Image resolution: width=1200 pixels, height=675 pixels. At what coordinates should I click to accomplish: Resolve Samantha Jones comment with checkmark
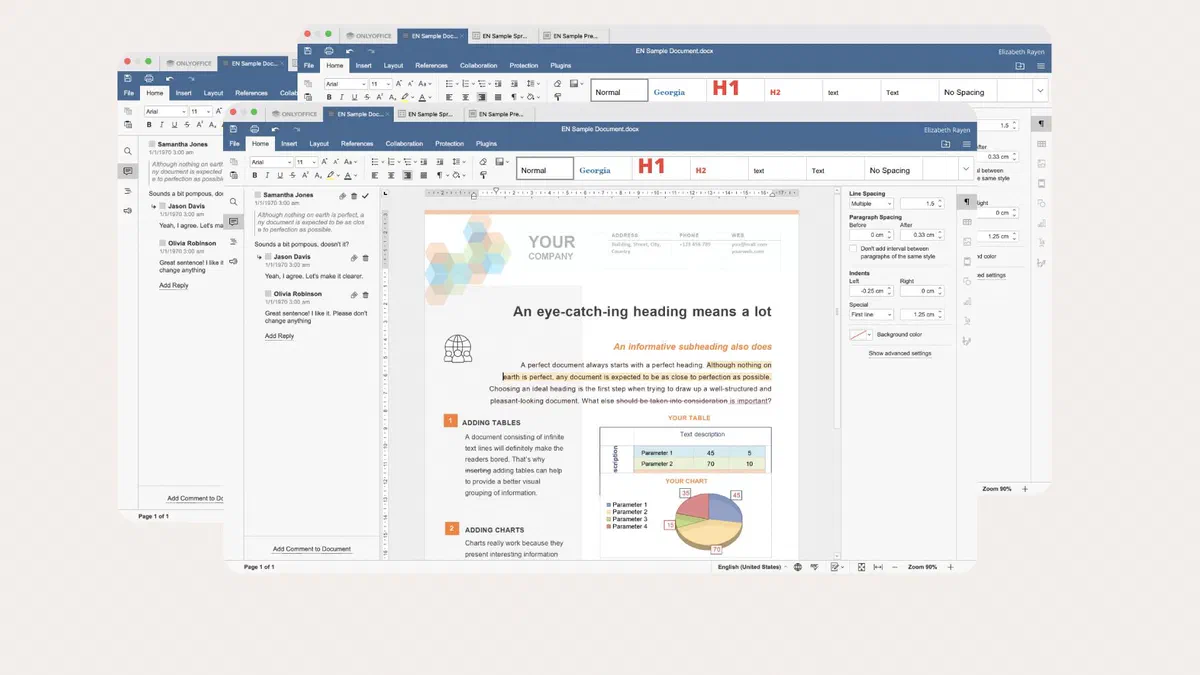[x=365, y=196]
